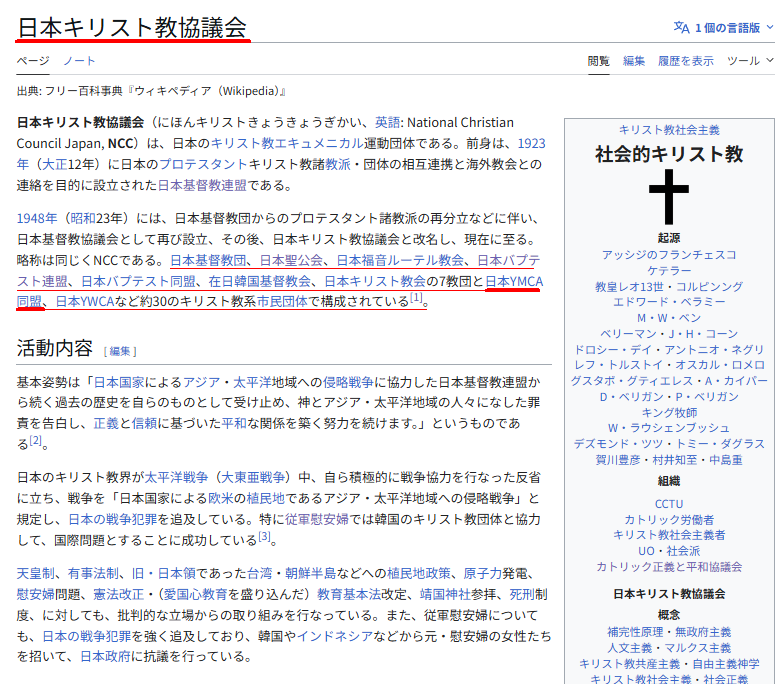Open the 侵略戦争 link
Viewport: 784px width, 684px height.
point(348,382)
